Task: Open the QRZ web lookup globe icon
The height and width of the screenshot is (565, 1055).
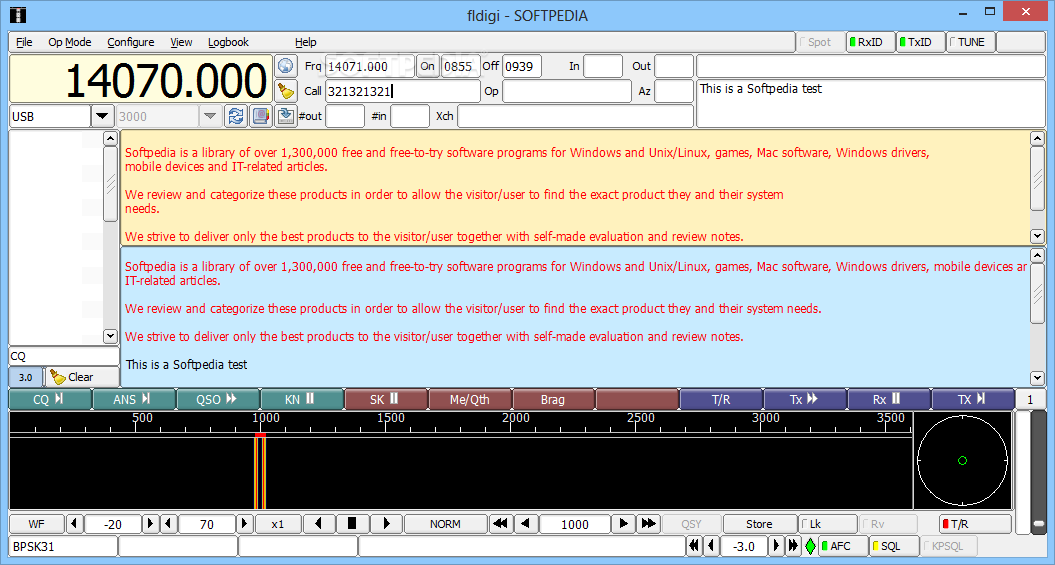Action: coord(286,67)
